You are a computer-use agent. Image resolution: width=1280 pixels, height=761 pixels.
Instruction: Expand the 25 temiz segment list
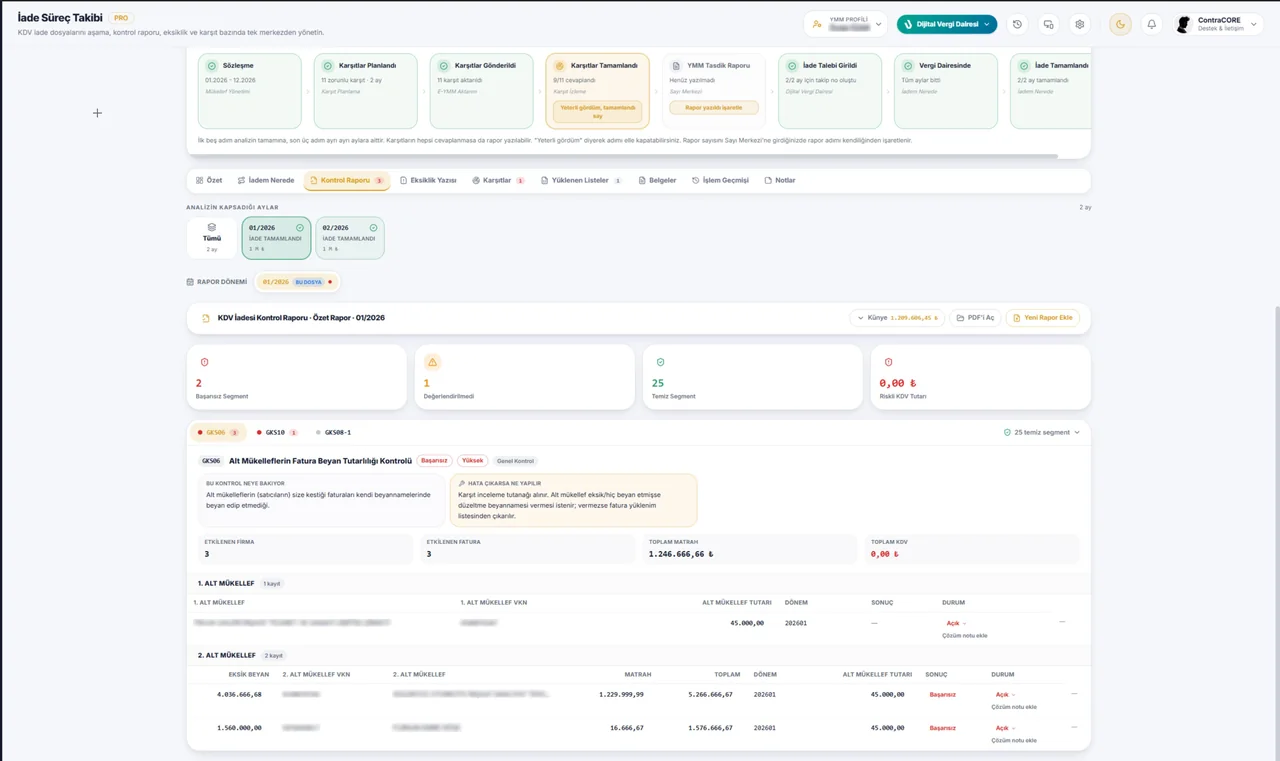pyautogui.click(x=1042, y=433)
